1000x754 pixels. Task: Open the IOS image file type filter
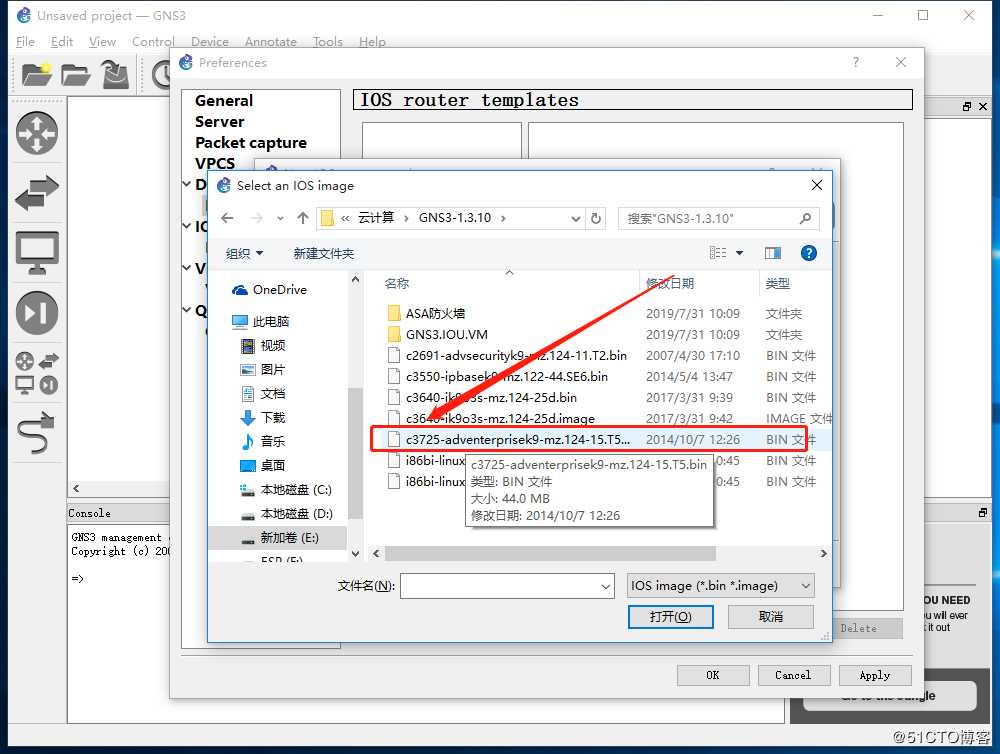coord(721,586)
